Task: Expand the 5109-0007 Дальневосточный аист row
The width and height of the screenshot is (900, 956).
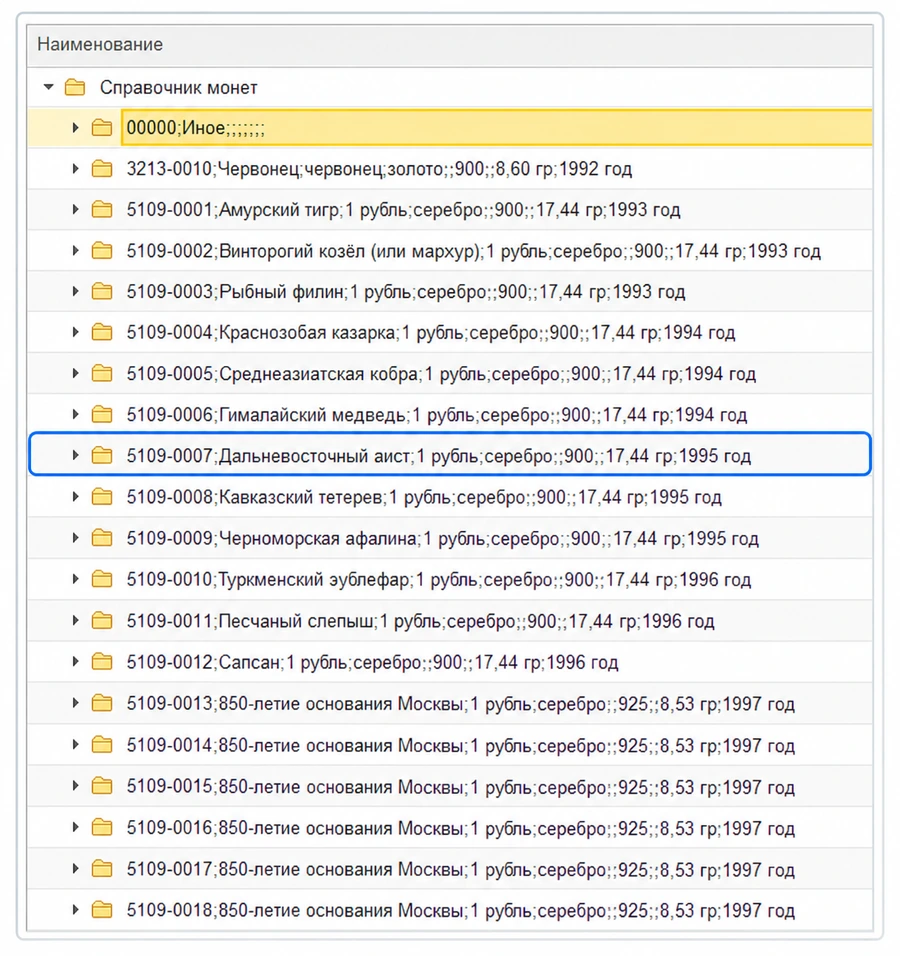Action: [75, 455]
